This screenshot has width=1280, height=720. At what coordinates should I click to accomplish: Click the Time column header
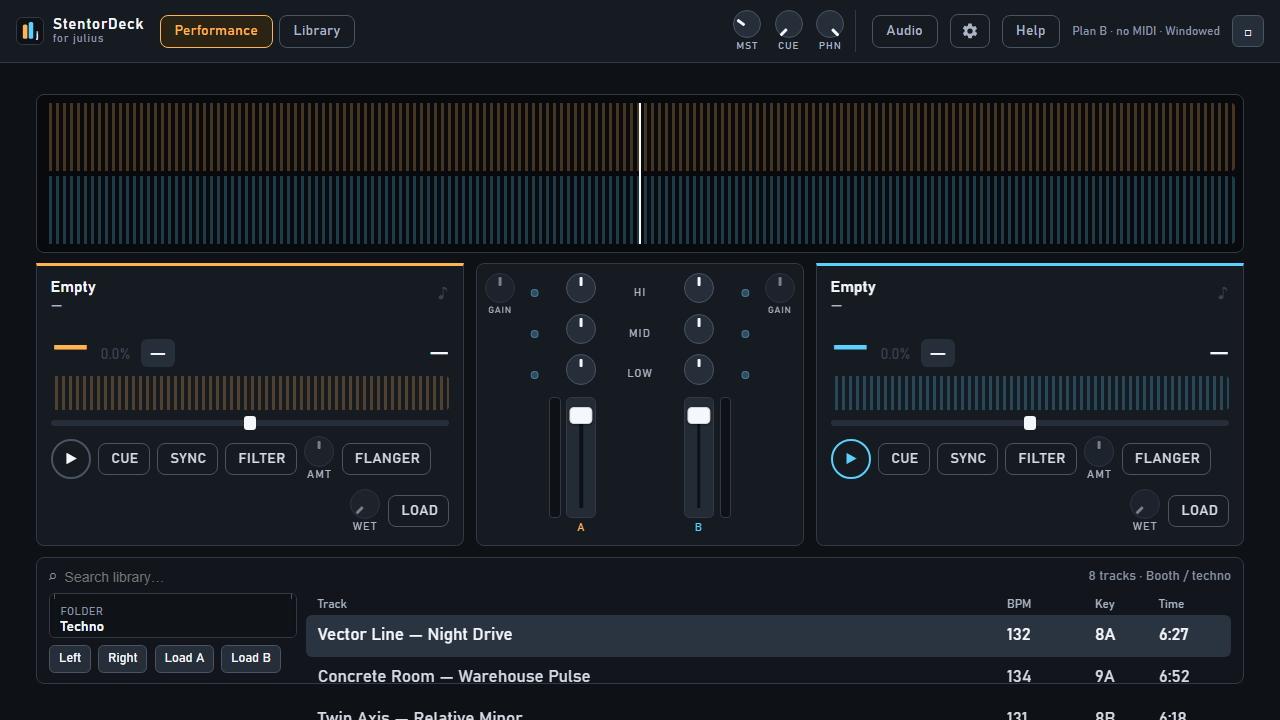[x=1171, y=604]
